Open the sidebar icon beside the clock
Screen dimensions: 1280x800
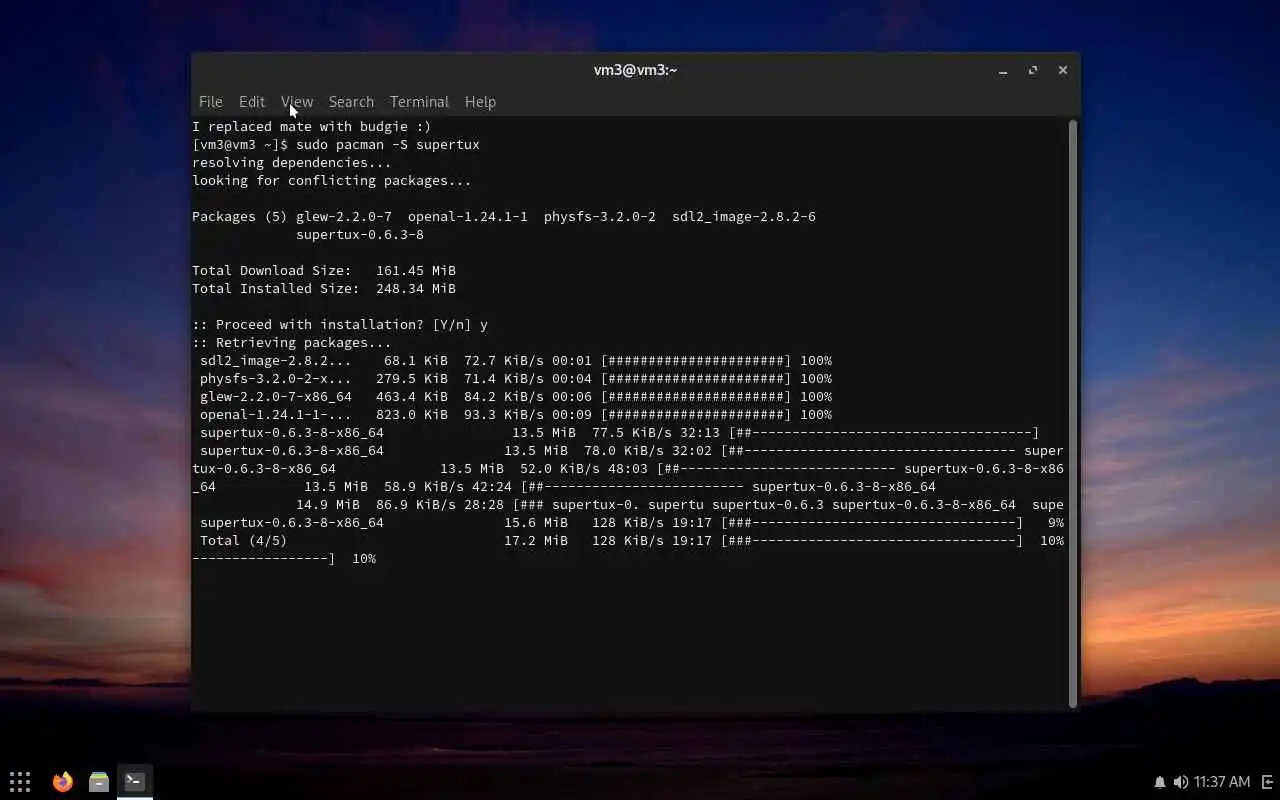(x=1267, y=782)
